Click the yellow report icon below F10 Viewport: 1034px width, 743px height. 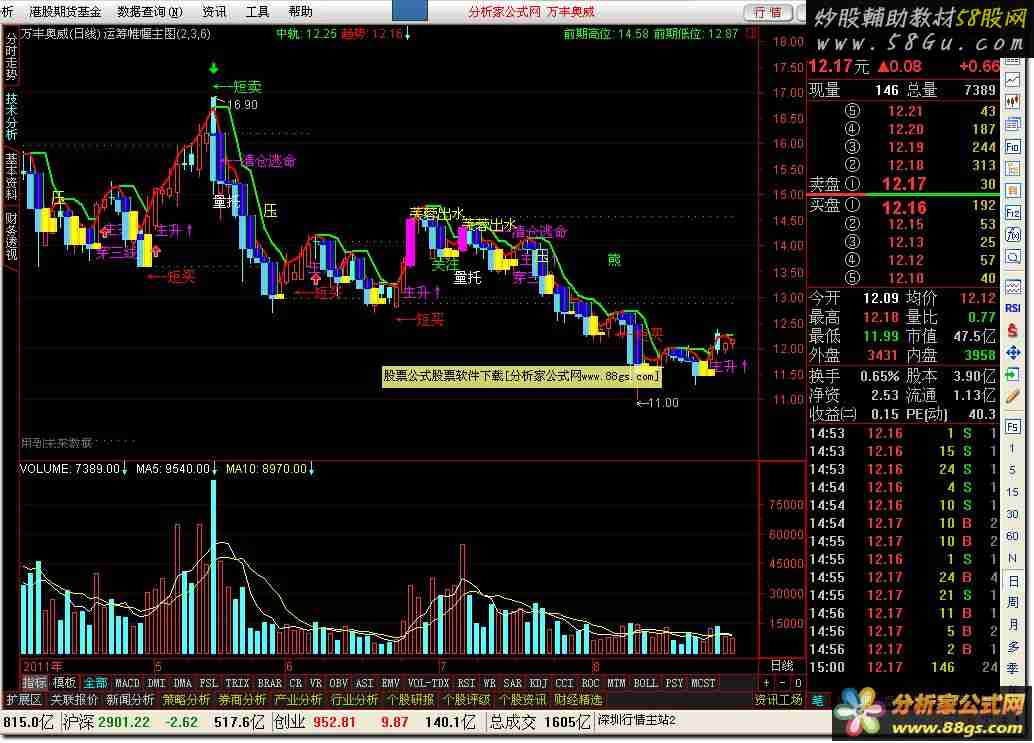click(1012, 169)
